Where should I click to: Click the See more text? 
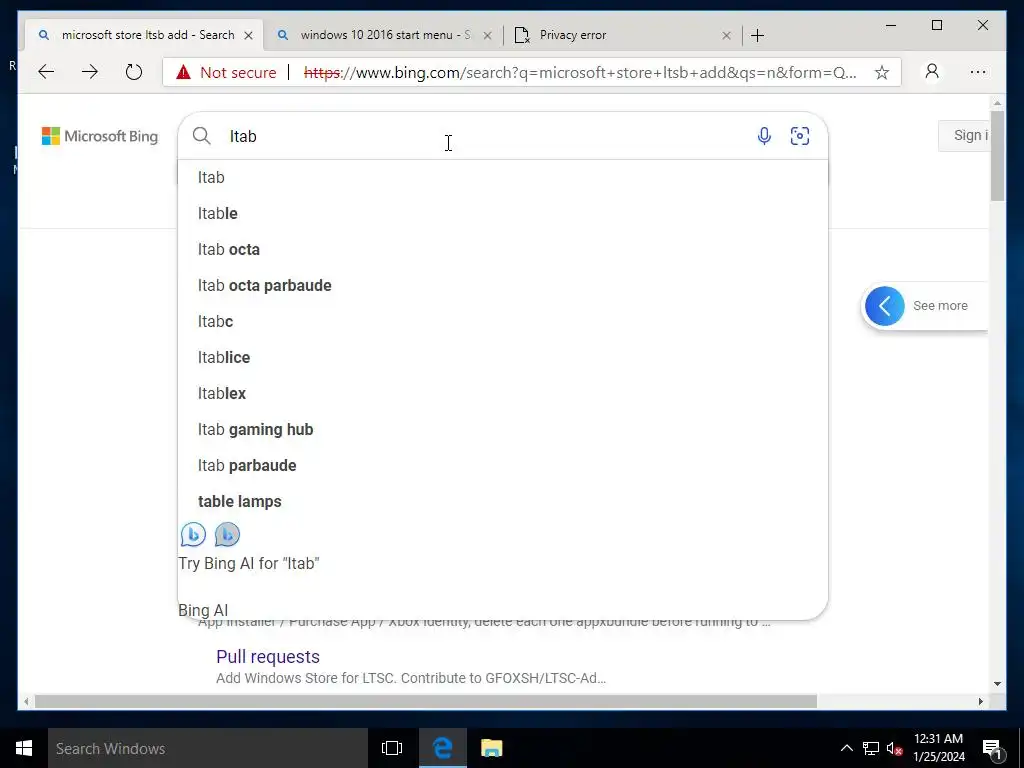pos(940,306)
